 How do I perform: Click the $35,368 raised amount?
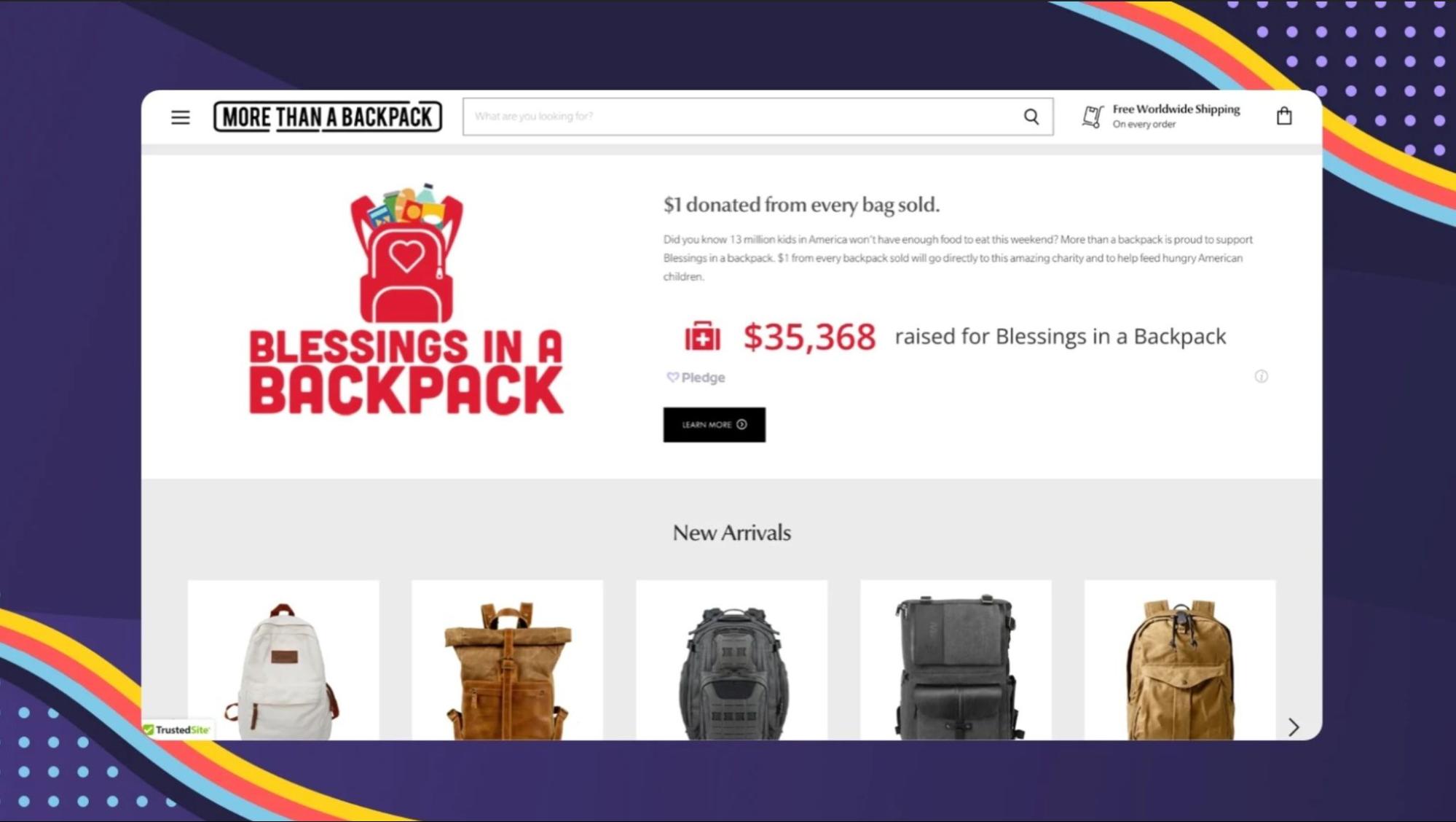[809, 337]
